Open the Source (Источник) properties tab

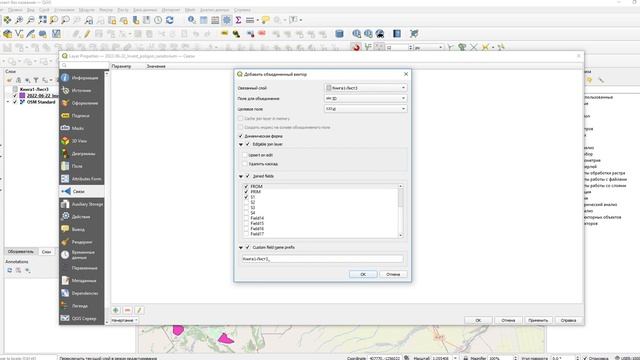(x=82, y=90)
